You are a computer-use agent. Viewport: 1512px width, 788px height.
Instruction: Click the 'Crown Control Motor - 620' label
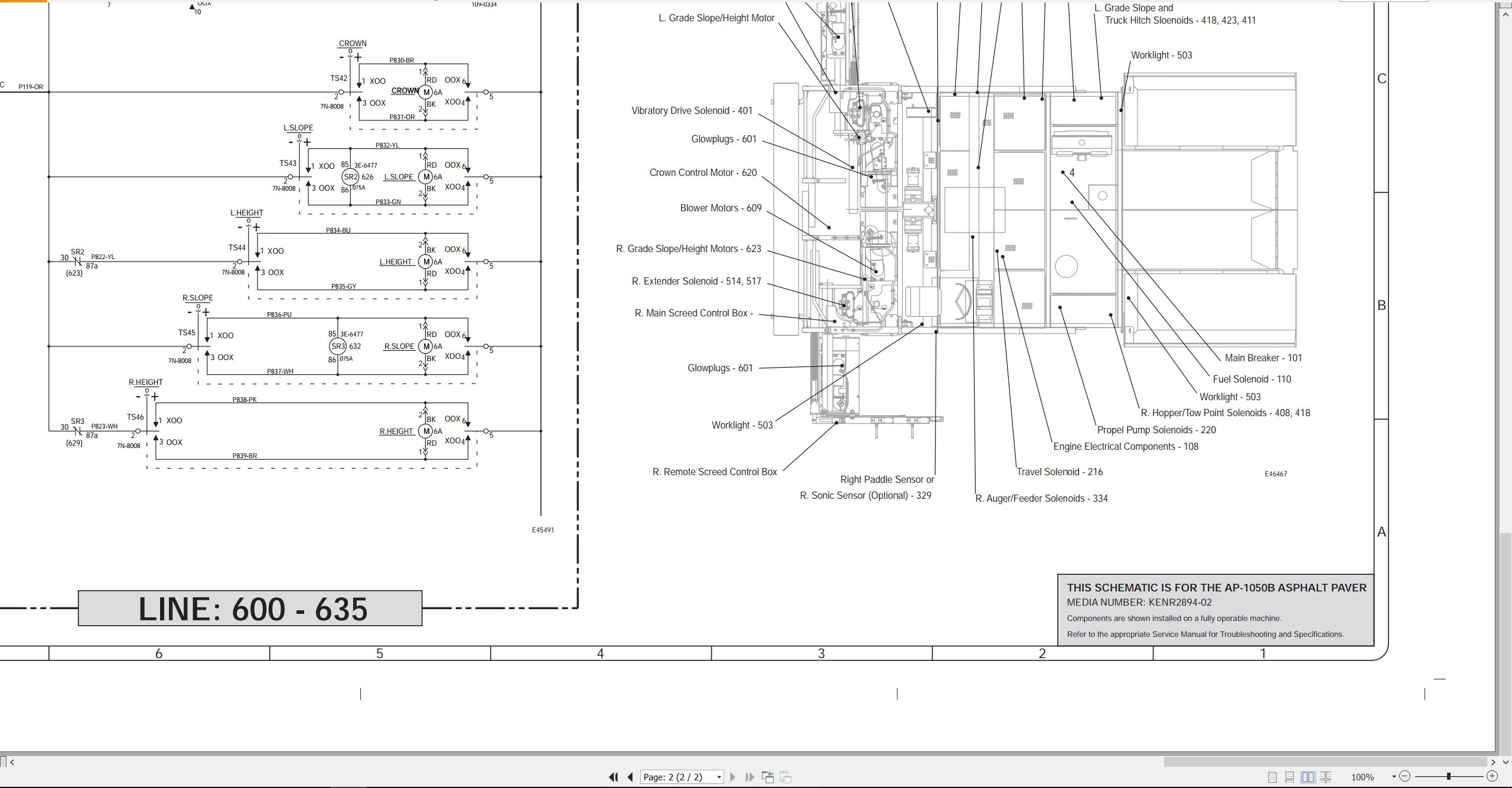tap(703, 172)
